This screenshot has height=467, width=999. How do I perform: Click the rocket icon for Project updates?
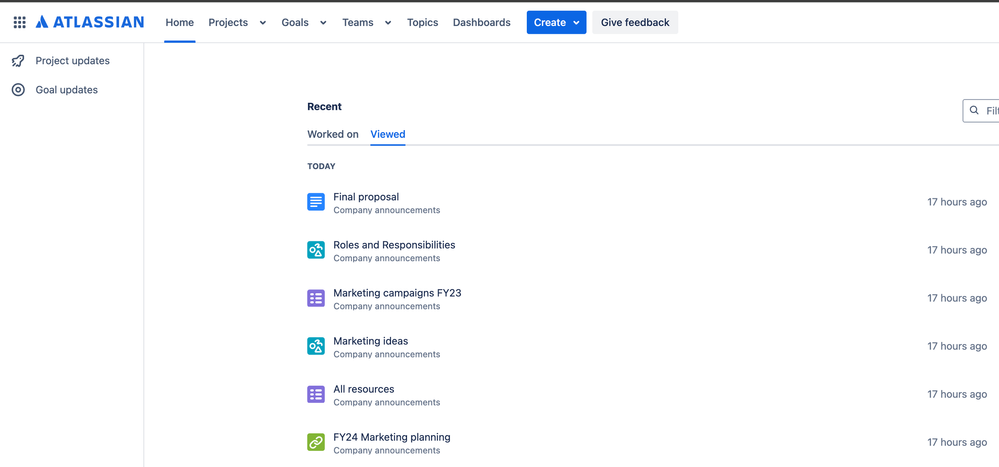[18, 61]
